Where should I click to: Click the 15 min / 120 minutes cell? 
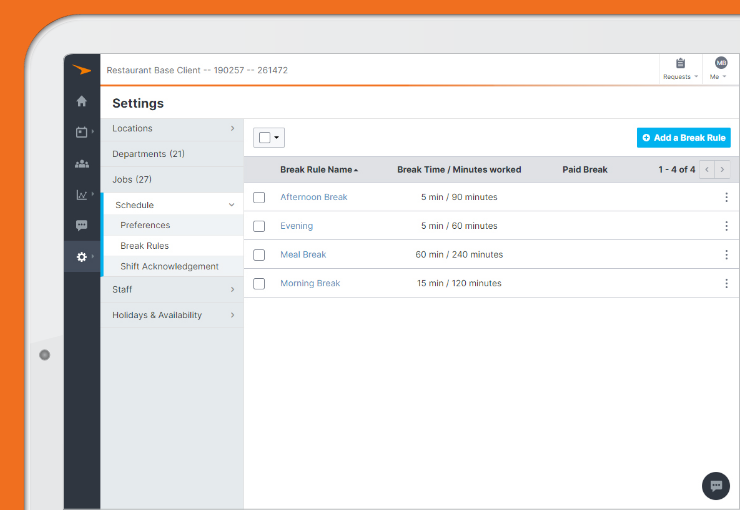pyautogui.click(x=459, y=284)
